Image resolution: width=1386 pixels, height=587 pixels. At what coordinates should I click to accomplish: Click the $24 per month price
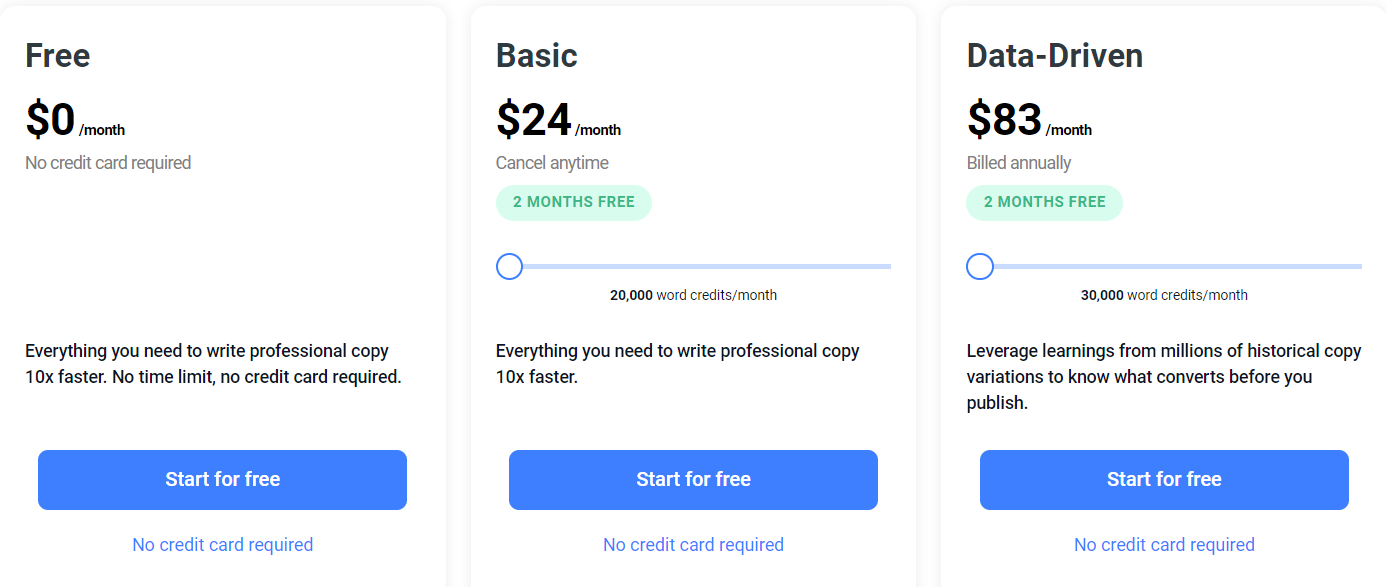558,121
